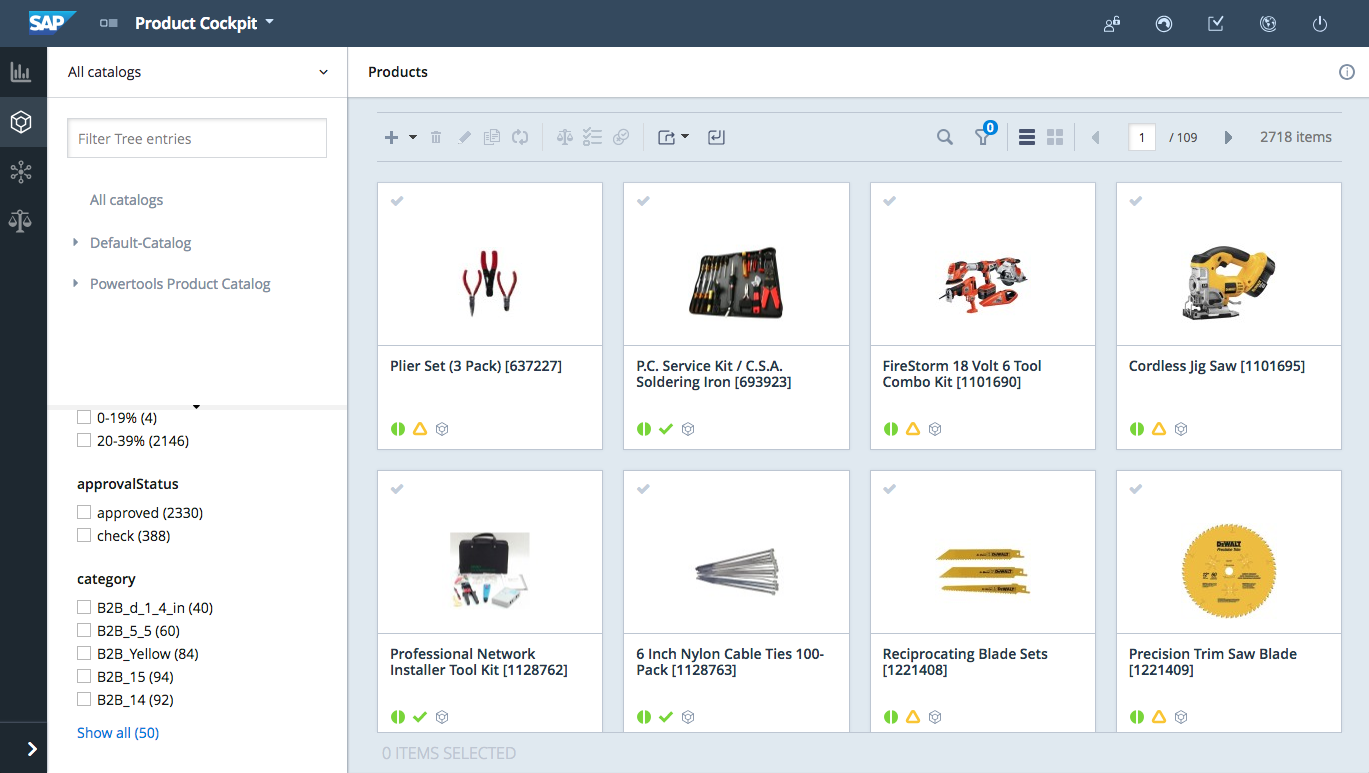This screenshot has width=1369, height=773.
Task: Click the power logout icon
Action: 1319,24
